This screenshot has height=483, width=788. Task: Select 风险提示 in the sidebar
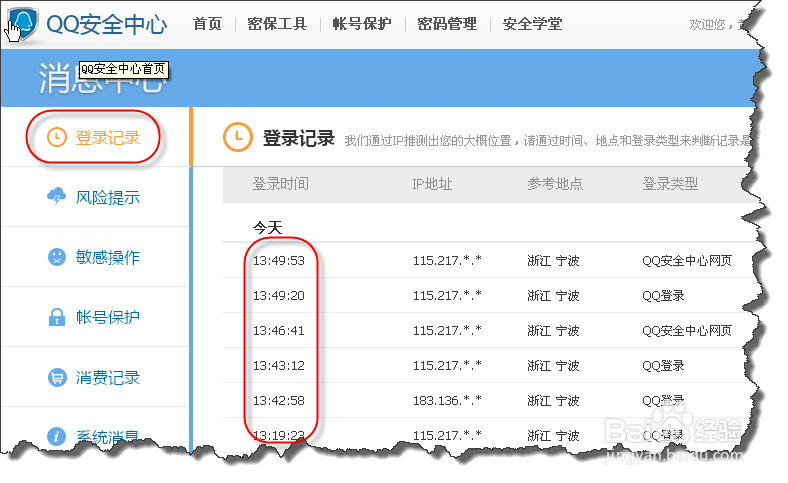pos(108,197)
